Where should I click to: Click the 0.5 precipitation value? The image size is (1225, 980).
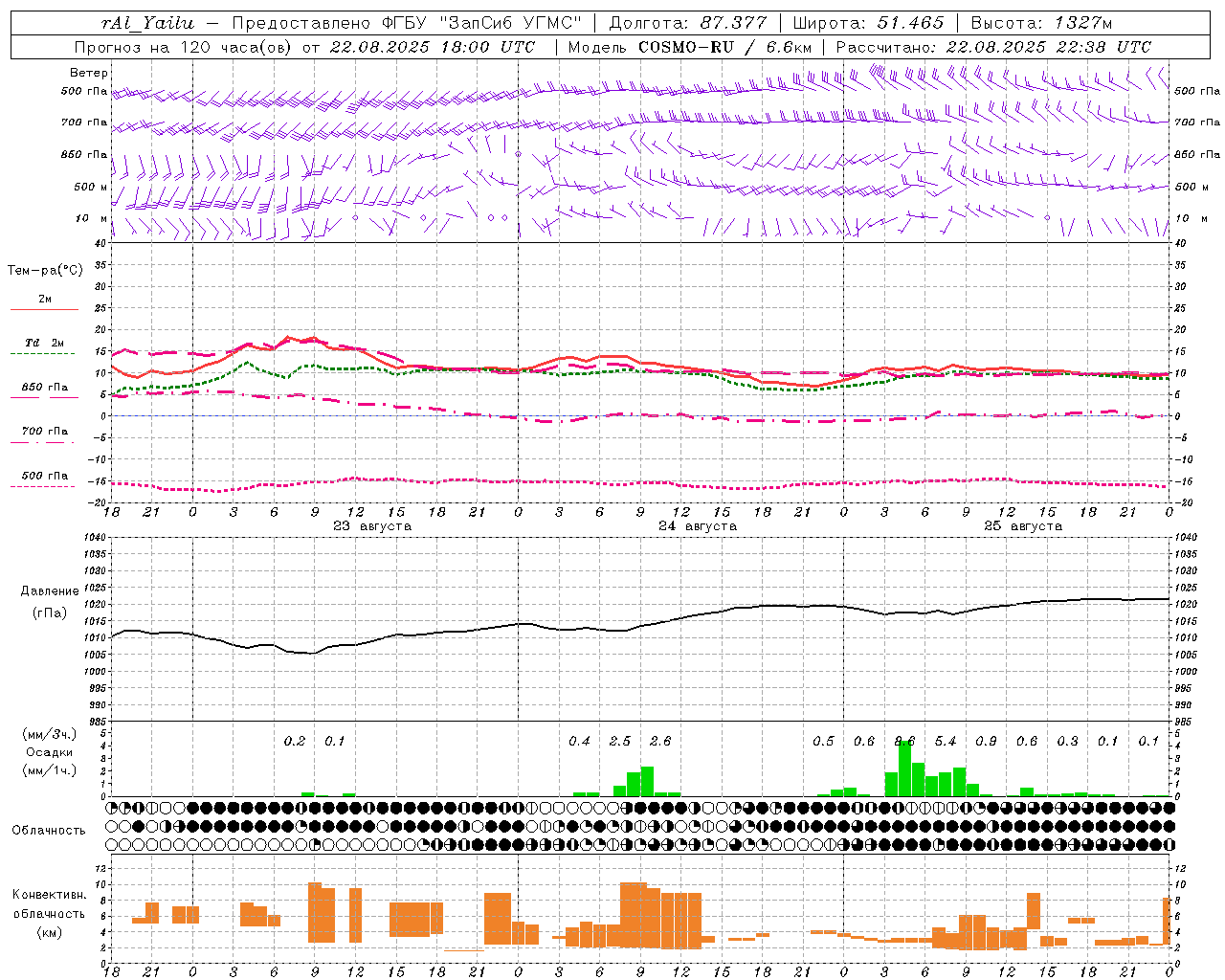coord(823,742)
